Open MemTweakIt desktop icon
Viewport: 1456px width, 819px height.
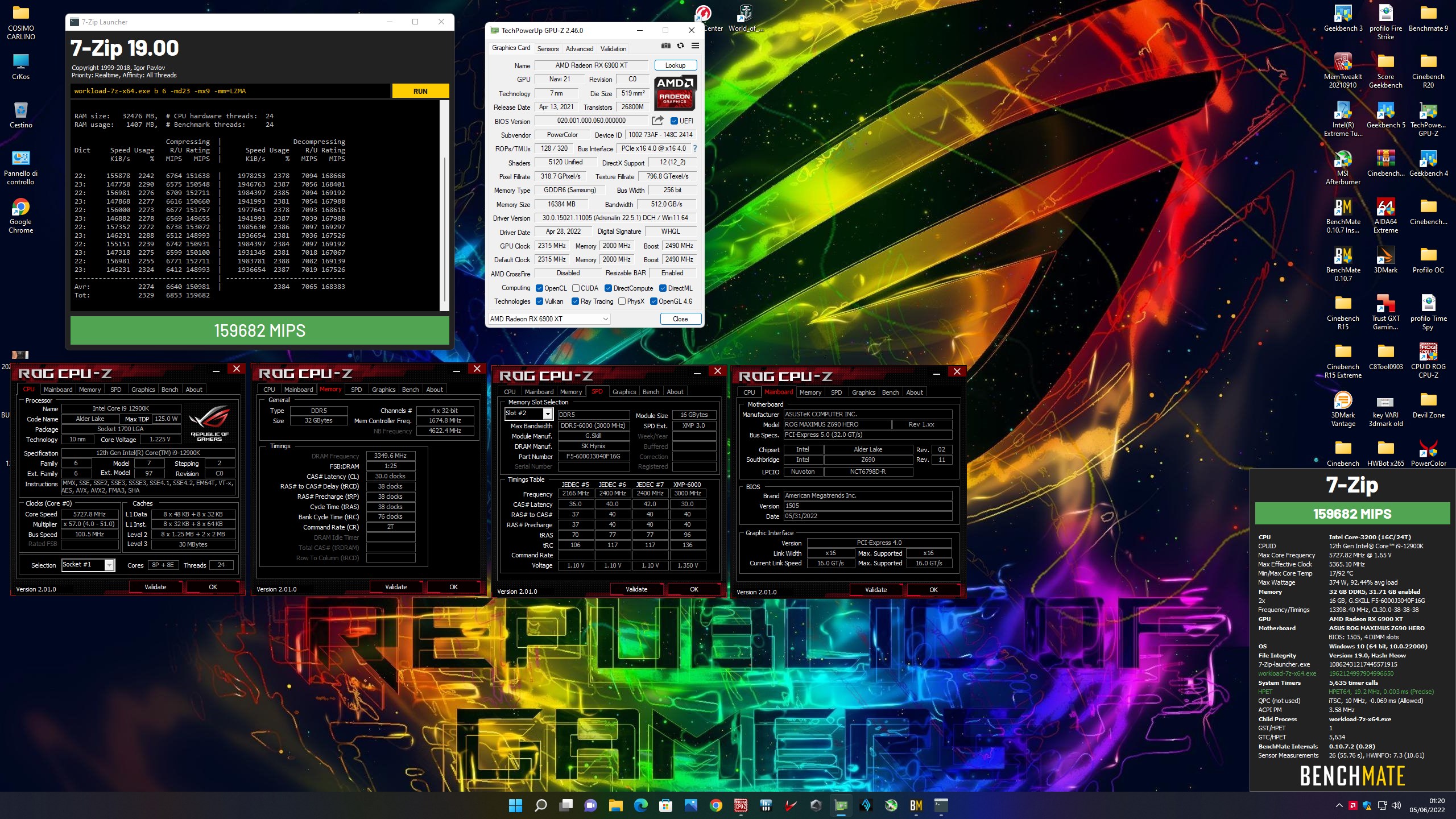pyautogui.click(x=1343, y=71)
